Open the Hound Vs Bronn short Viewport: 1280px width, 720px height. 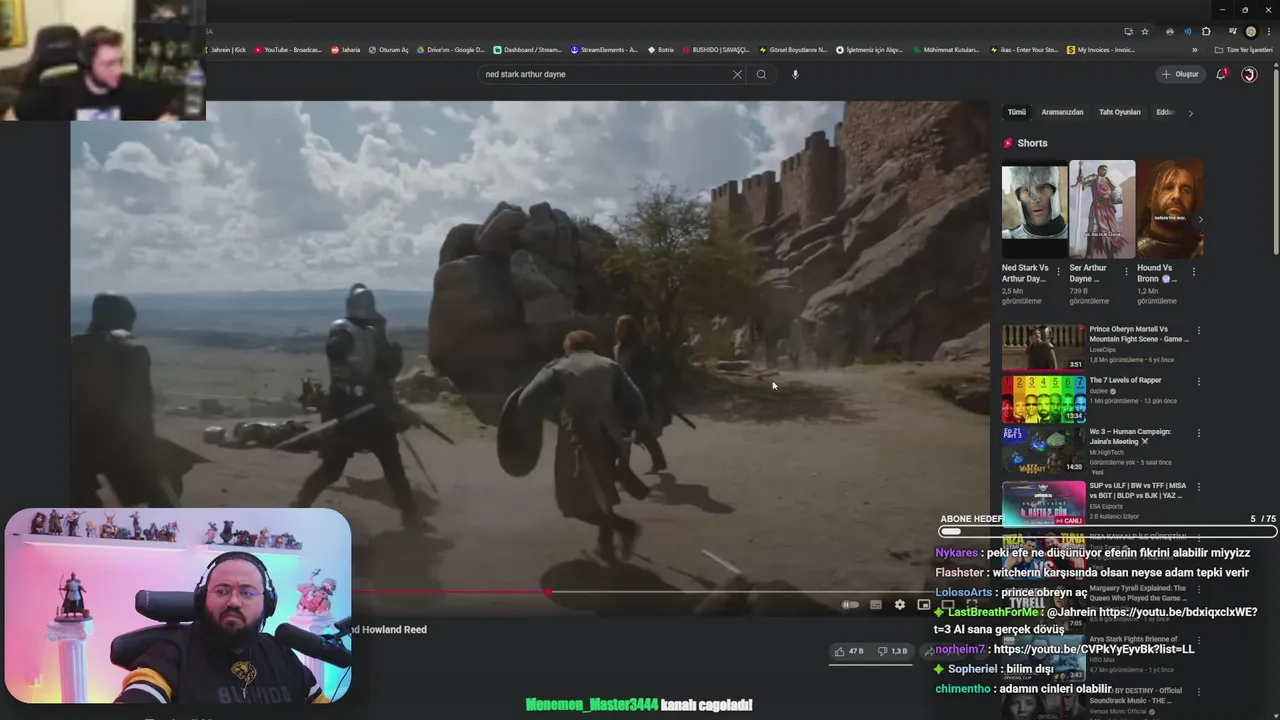(1169, 210)
